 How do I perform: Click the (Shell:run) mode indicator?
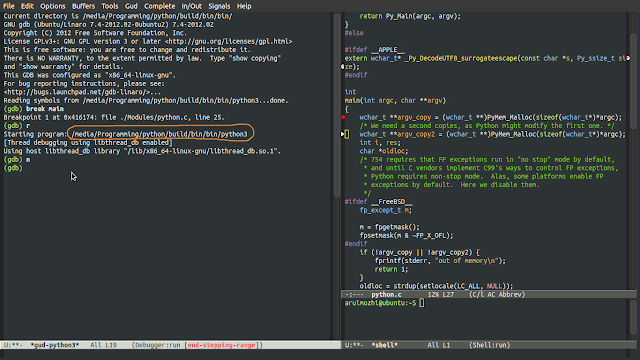[x=489, y=345]
